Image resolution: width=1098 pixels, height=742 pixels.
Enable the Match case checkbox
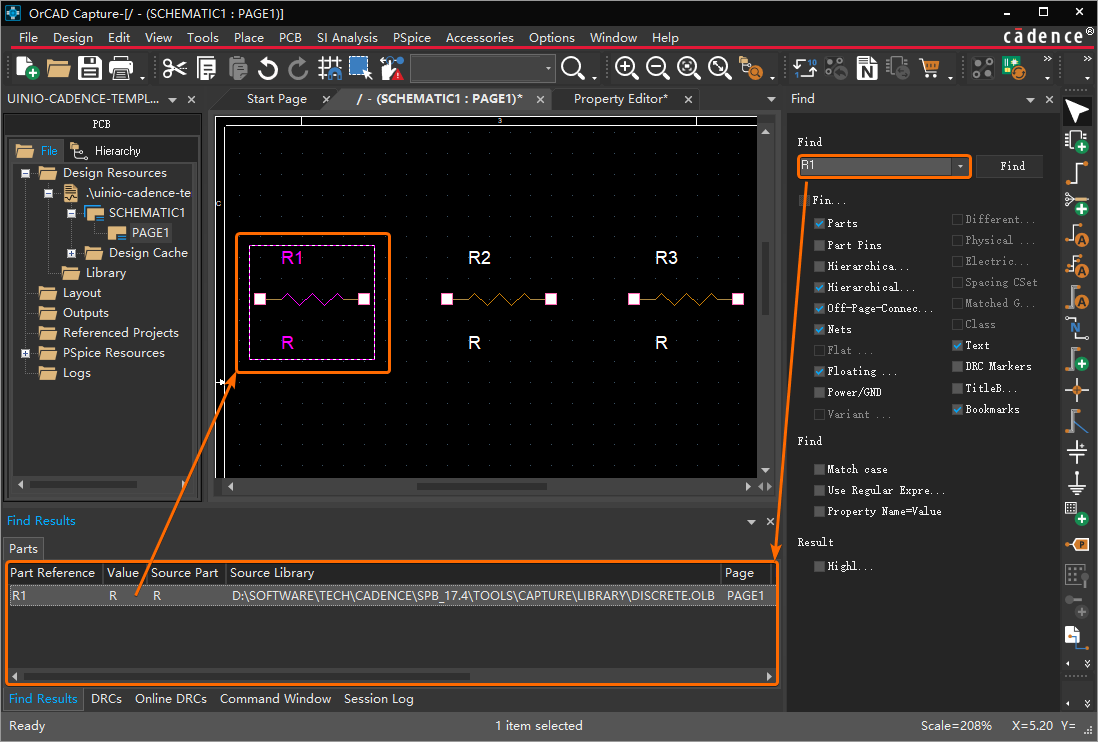(x=820, y=469)
